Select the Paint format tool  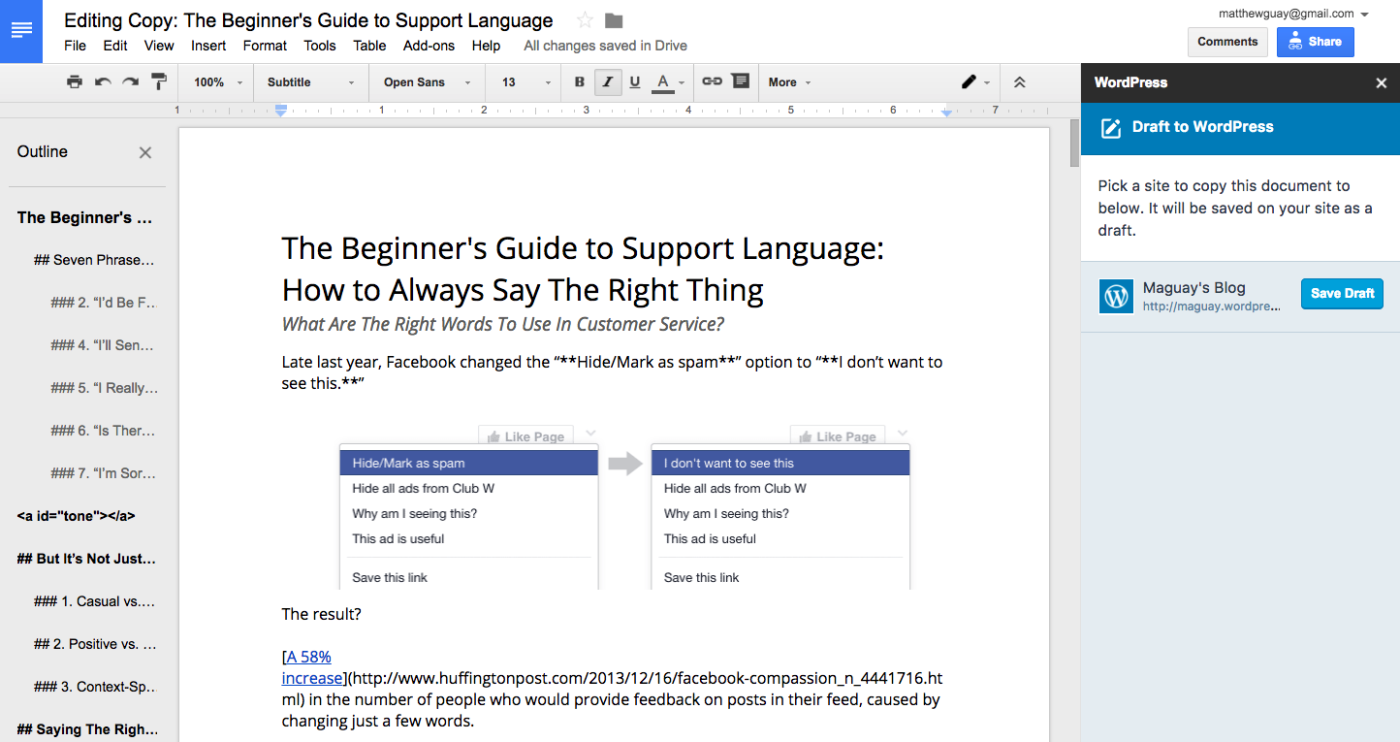click(x=159, y=82)
